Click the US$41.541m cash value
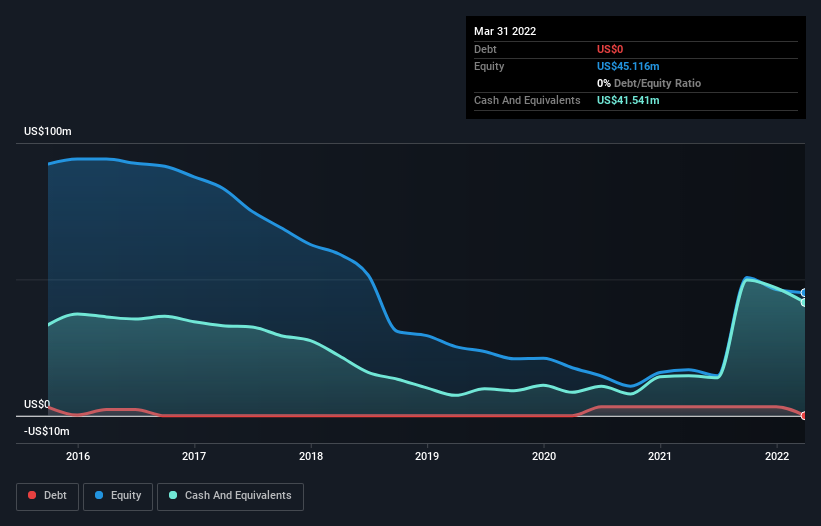This screenshot has height=526, width=821. [628, 100]
